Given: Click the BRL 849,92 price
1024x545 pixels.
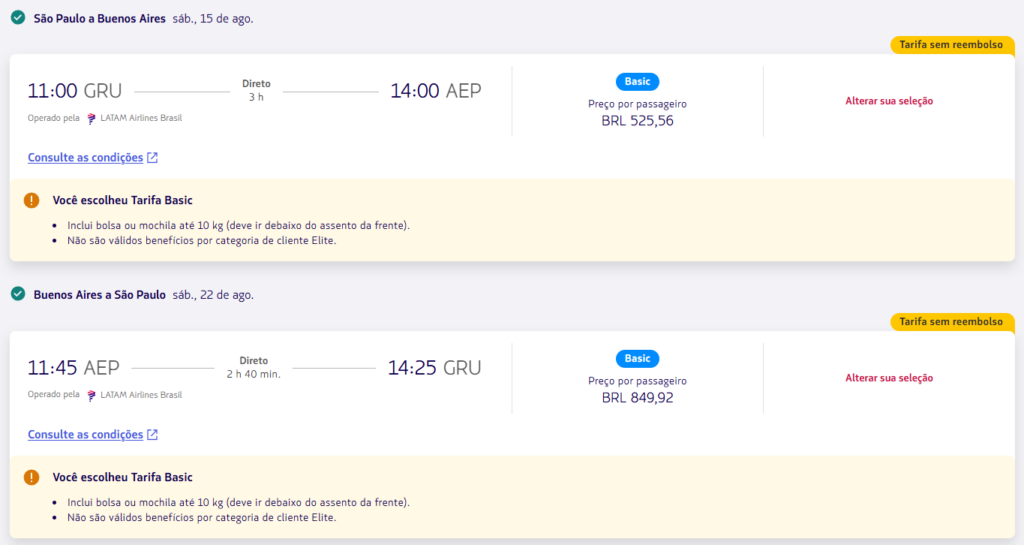Looking at the screenshot, I should [637, 397].
